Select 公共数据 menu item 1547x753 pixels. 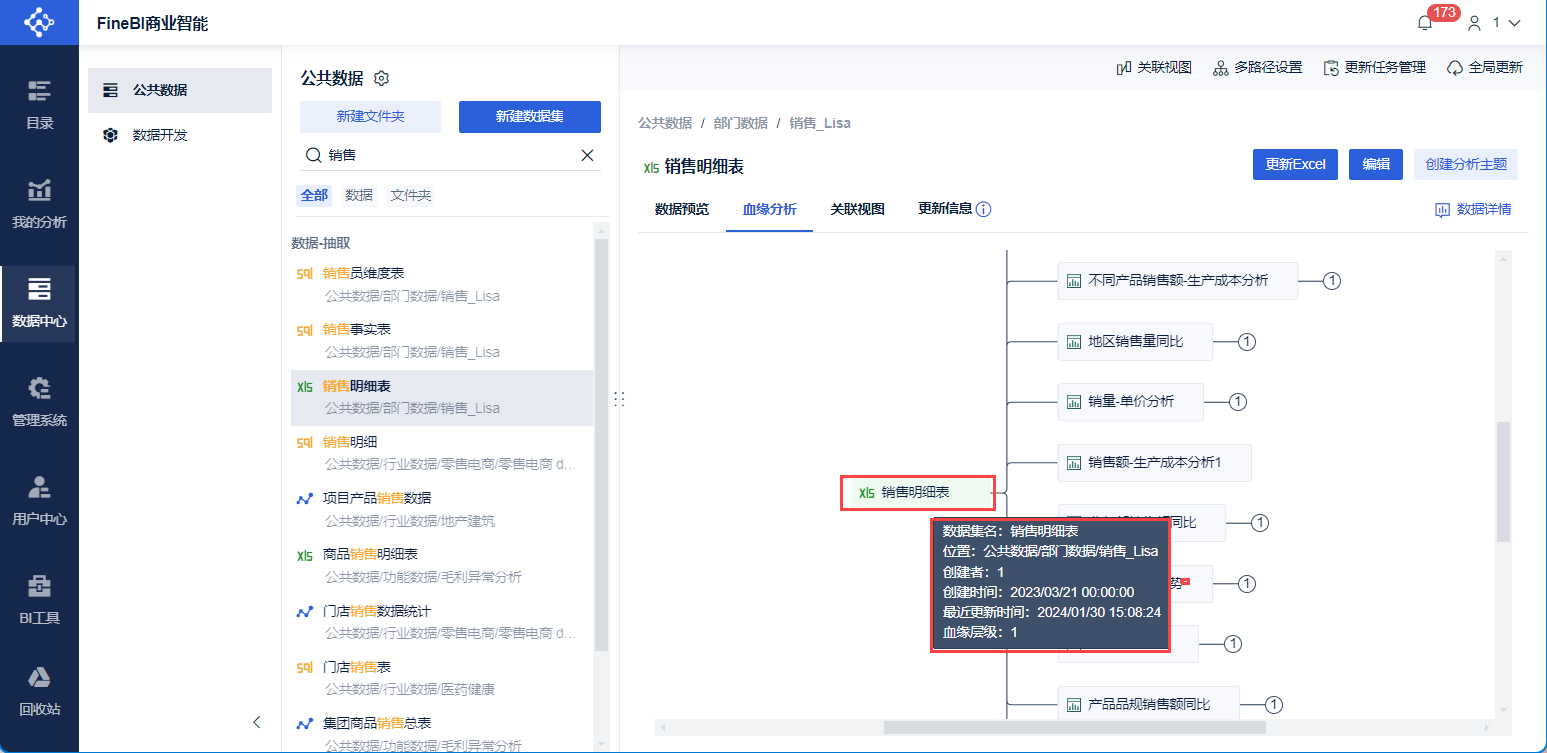tap(180, 90)
